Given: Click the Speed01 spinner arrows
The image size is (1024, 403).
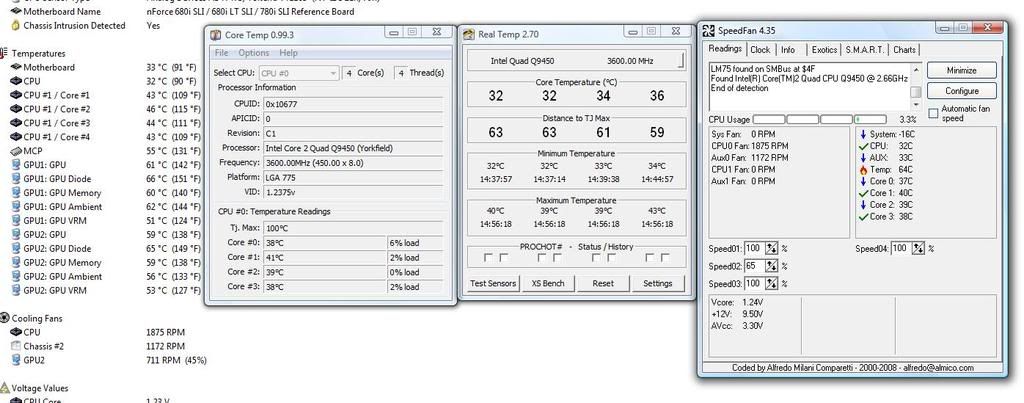Looking at the screenshot, I should (771, 249).
